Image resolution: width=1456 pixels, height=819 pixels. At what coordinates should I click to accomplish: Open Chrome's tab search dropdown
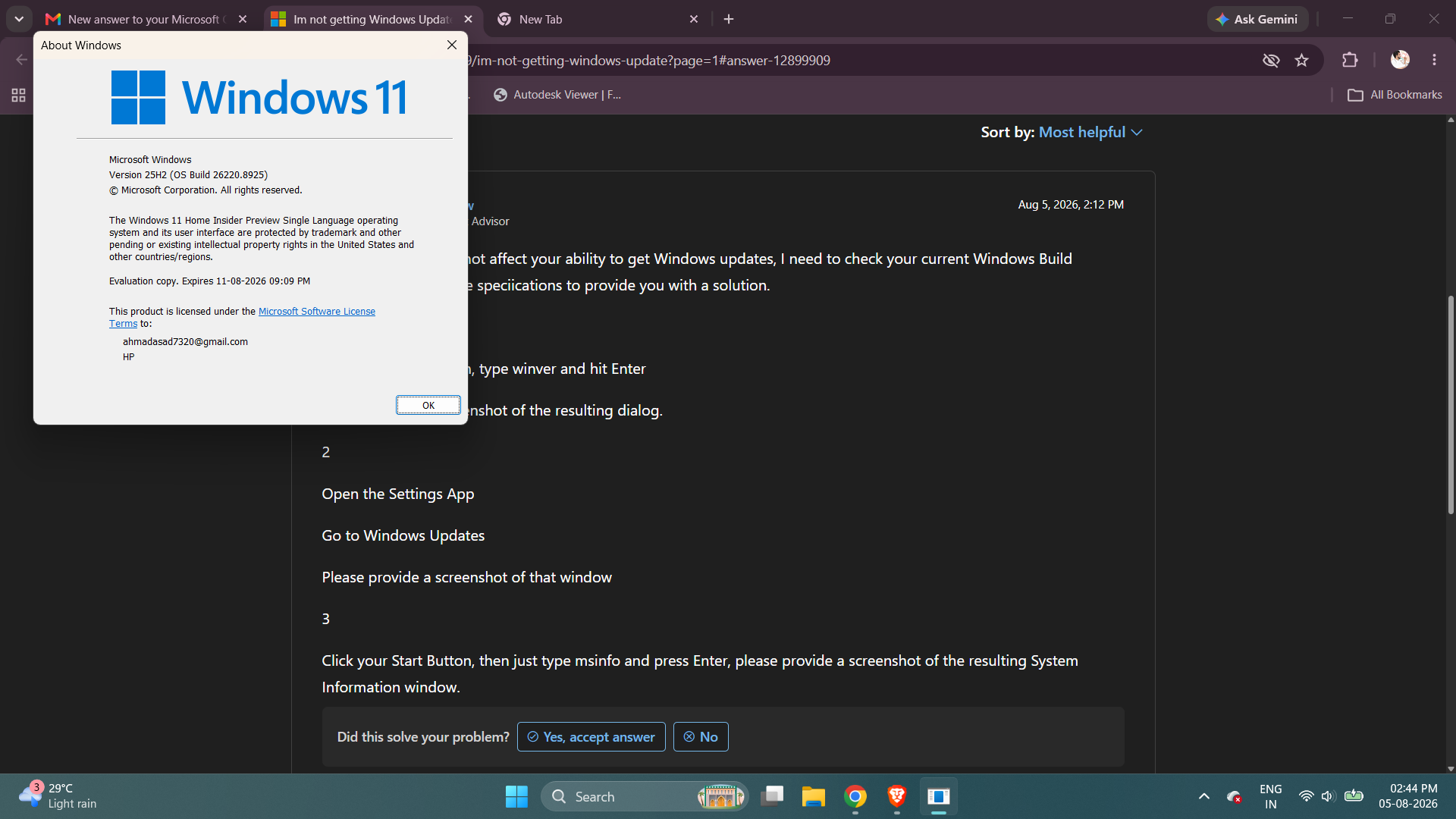click(x=19, y=19)
